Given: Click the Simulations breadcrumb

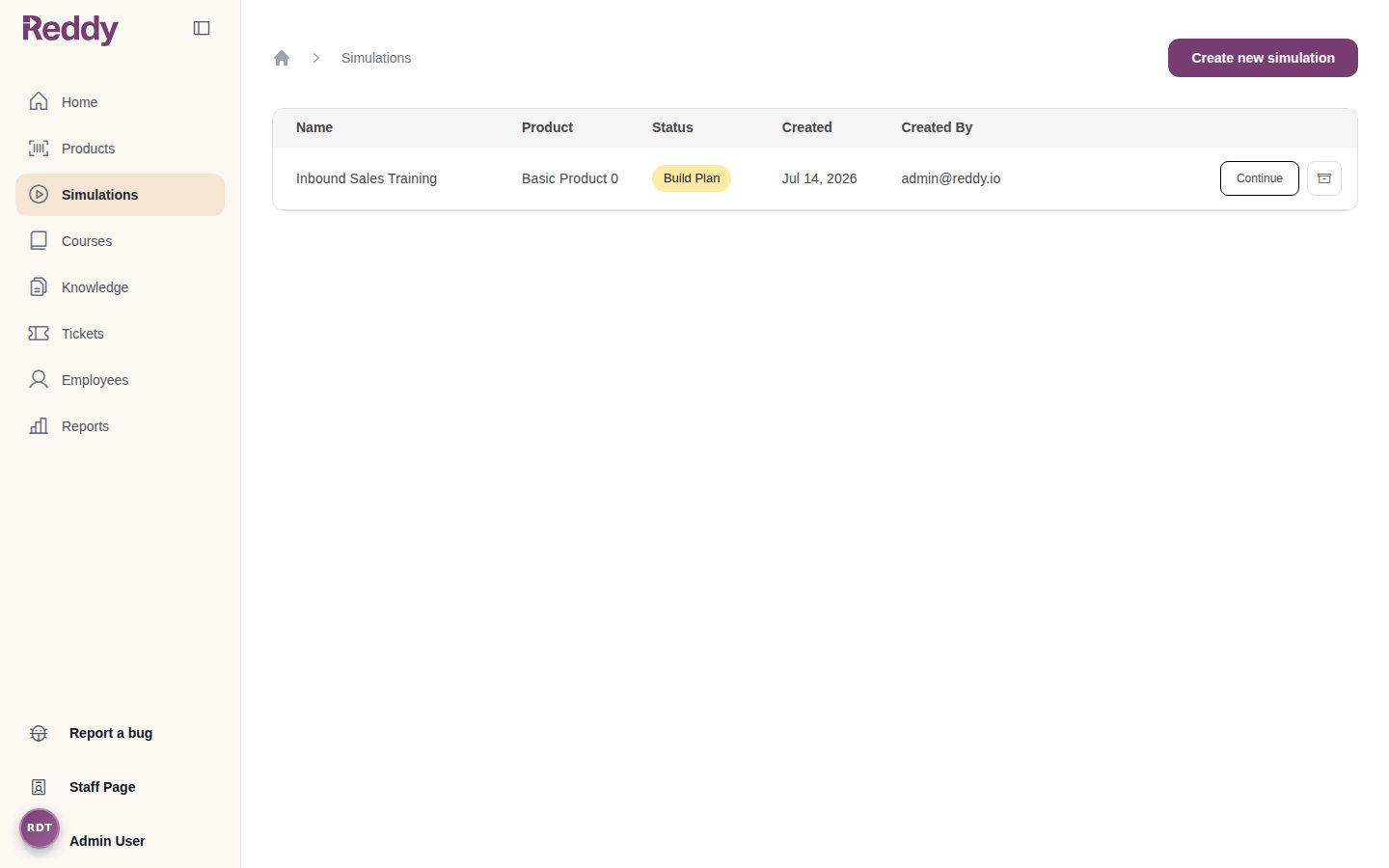Looking at the screenshot, I should (x=376, y=58).
